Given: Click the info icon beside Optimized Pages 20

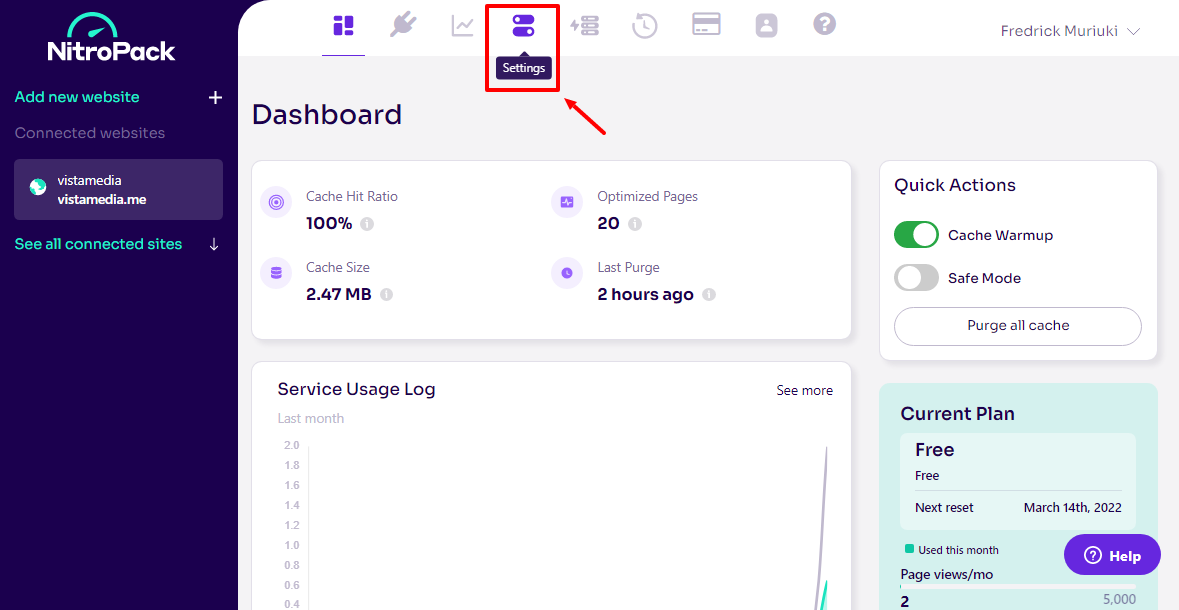Looking at the screenshot, I should [635, 224].
